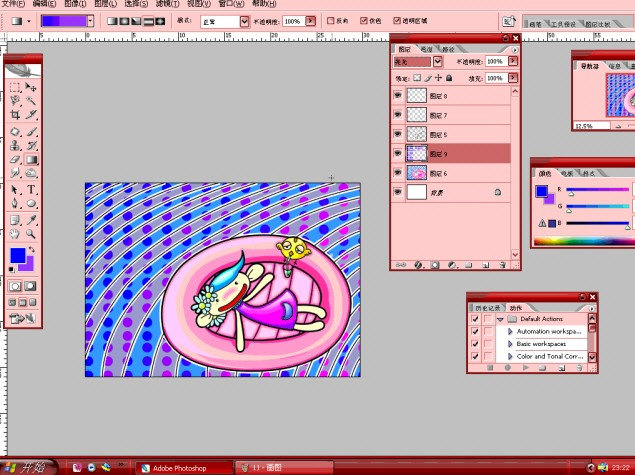Select the Eyedropper tool

pyautogui.click(x=31, y=220)
